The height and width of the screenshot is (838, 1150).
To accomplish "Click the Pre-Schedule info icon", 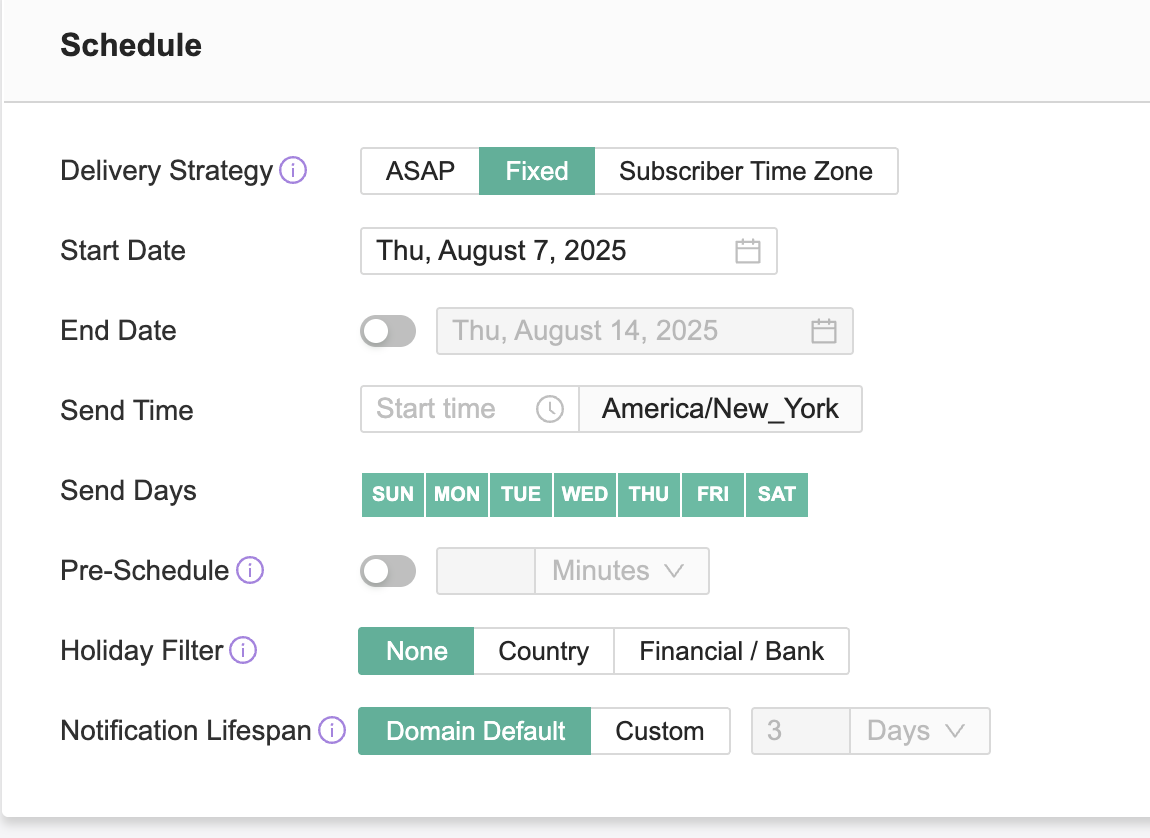I will [249, 571].
